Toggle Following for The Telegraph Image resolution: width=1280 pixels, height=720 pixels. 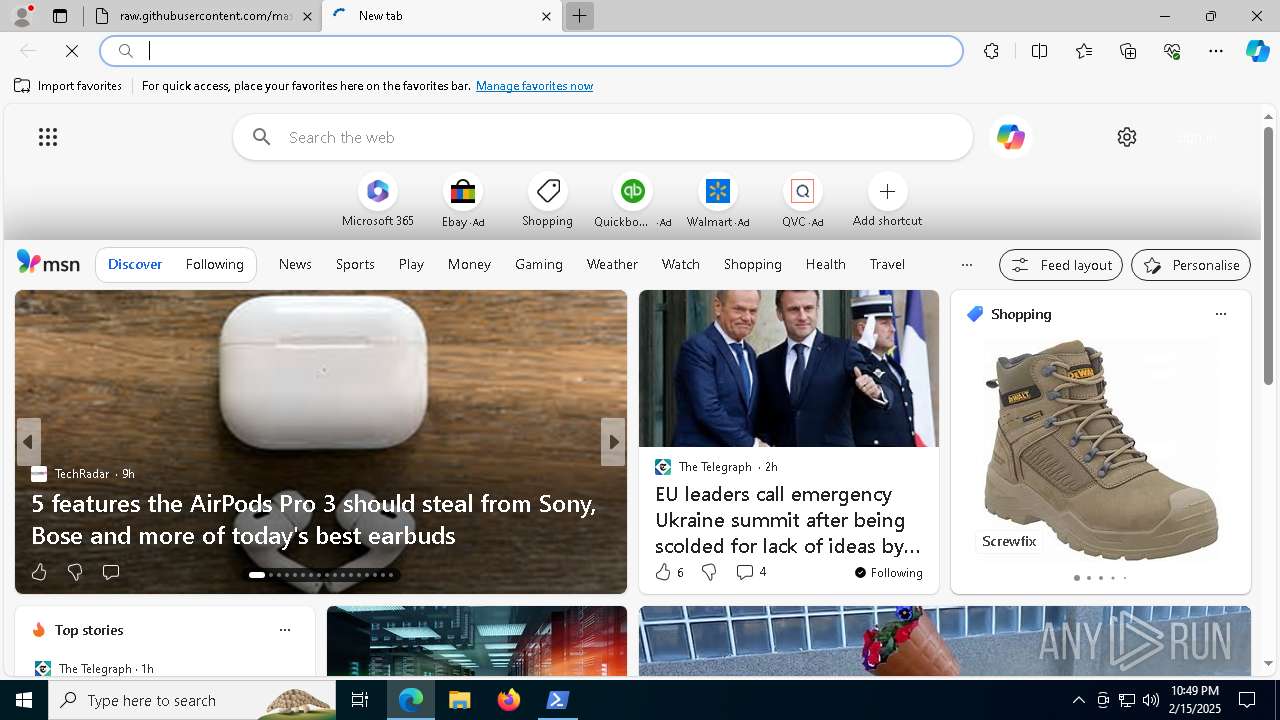point(888,572)
